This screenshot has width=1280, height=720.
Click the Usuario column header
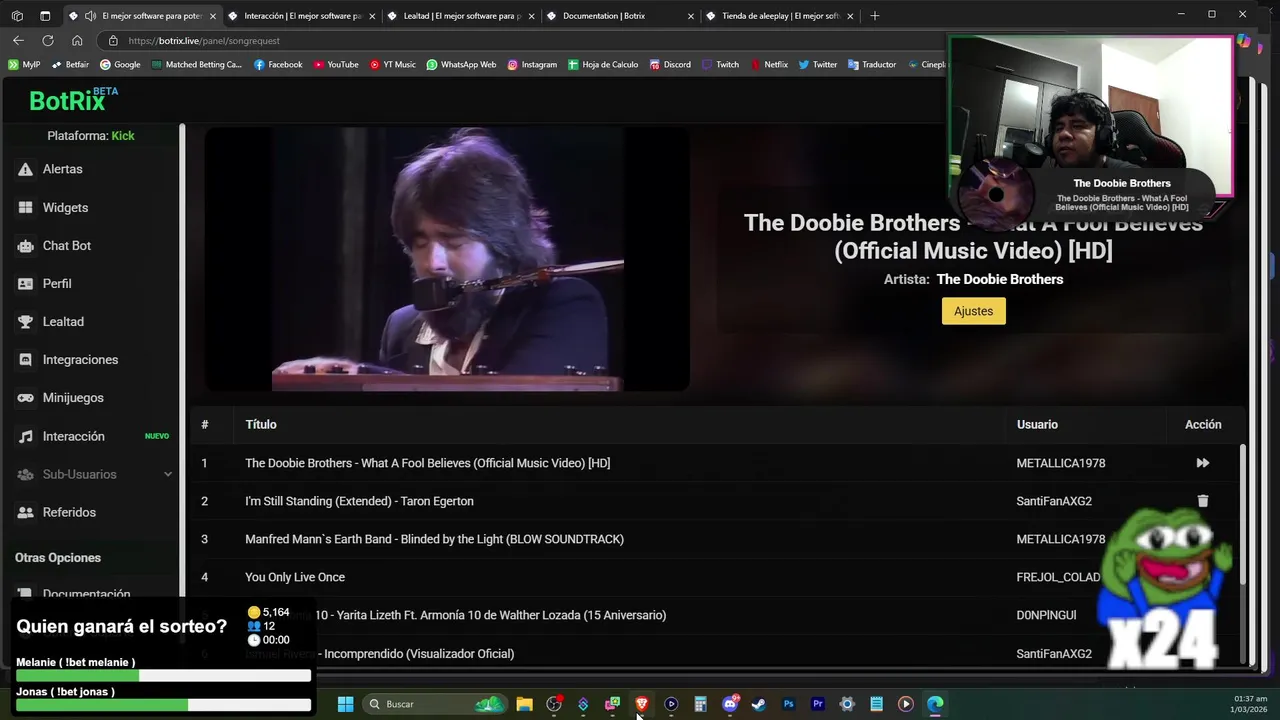[x=1037, y=424]
